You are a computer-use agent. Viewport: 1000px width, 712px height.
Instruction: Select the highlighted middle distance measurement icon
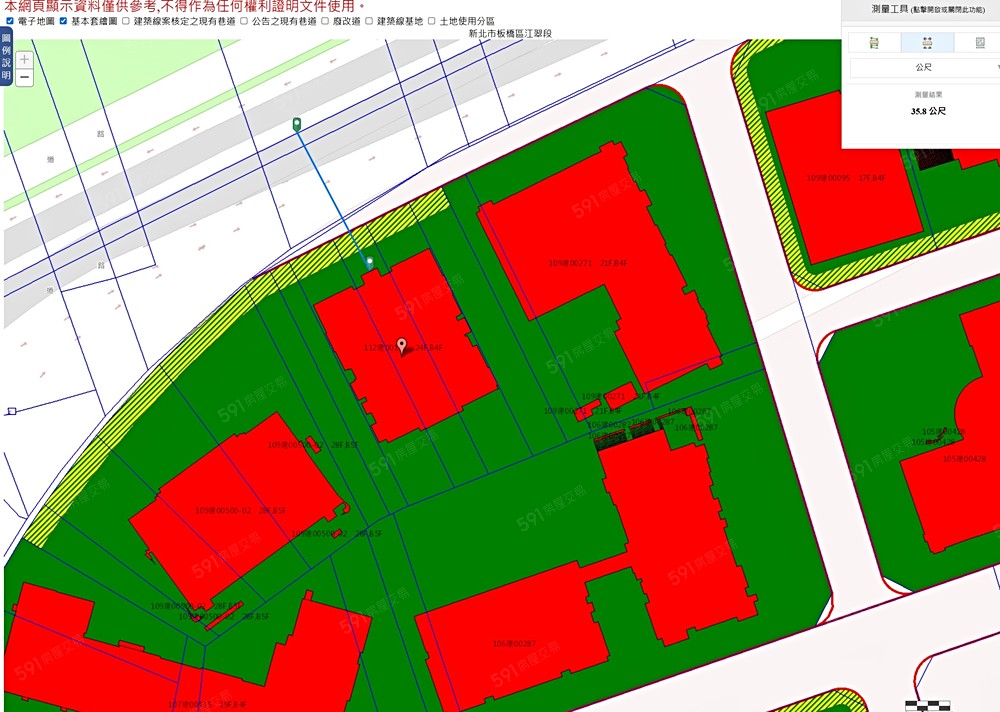point(927,42)
